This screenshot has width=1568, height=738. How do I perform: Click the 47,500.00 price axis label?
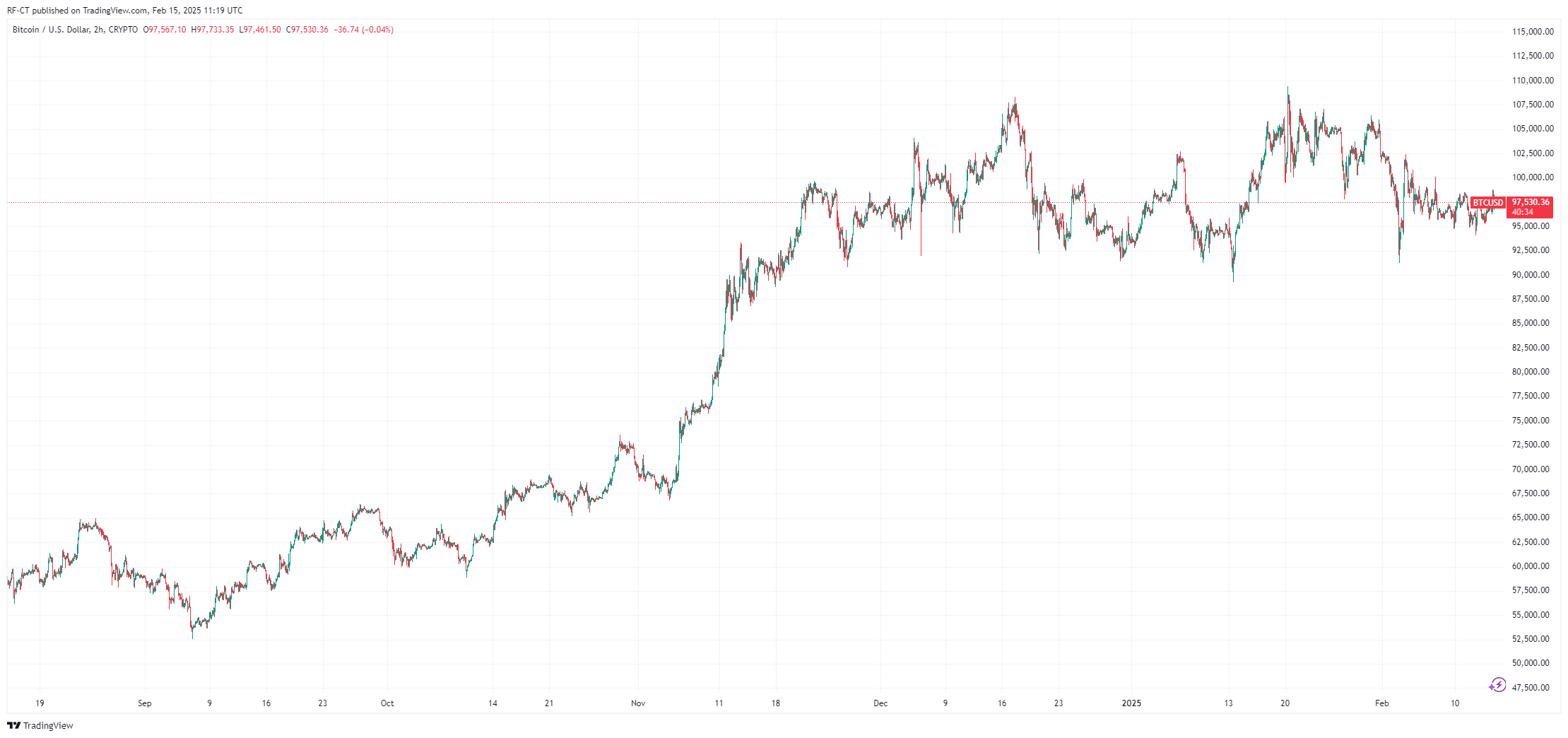point(1531,688)
